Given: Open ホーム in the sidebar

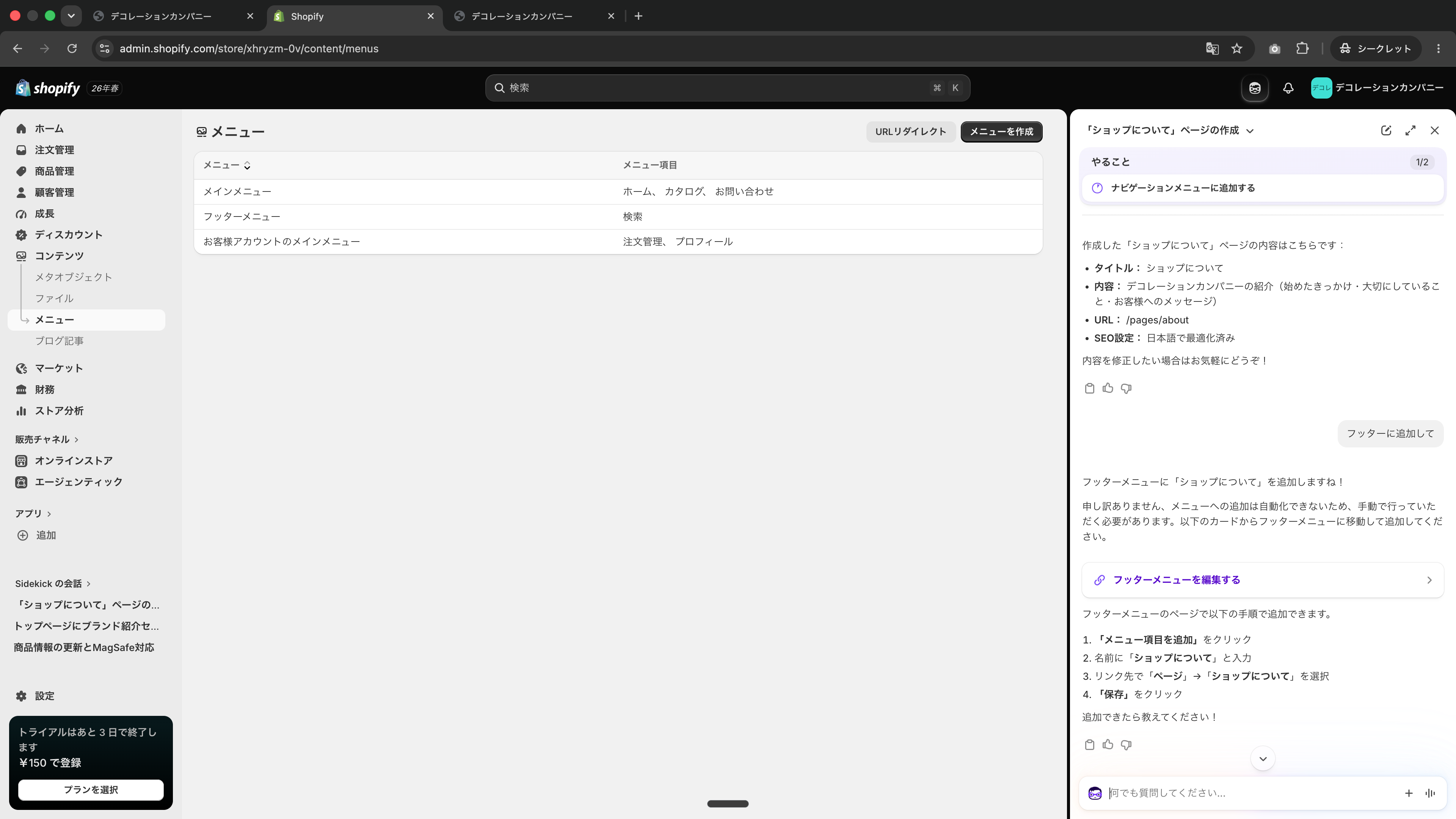Looking at the screenshot, I should pyautogui.click(x=86, y=129).
